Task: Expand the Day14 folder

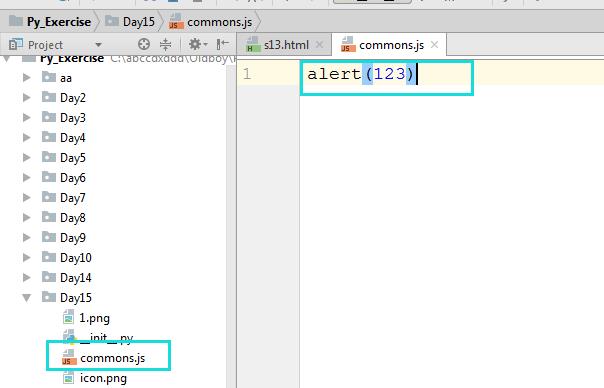Action: click(x=27, y=277)
